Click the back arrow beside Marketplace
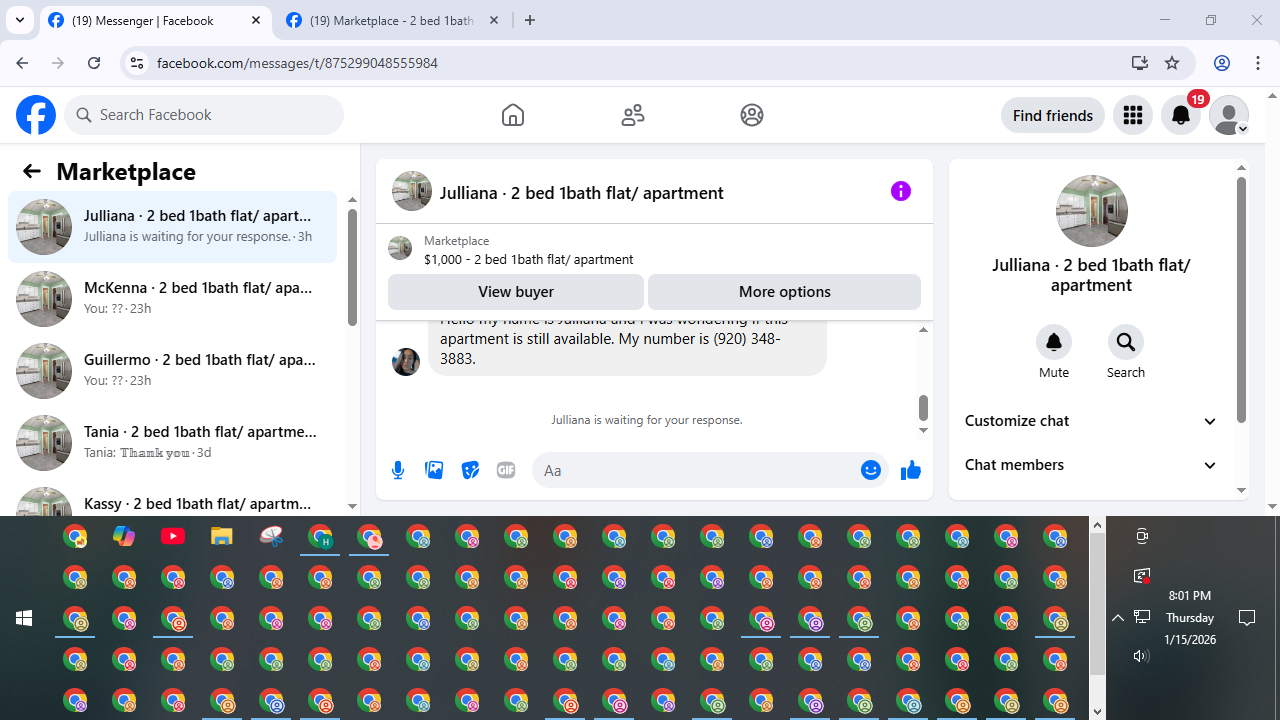 click(32, 171)
